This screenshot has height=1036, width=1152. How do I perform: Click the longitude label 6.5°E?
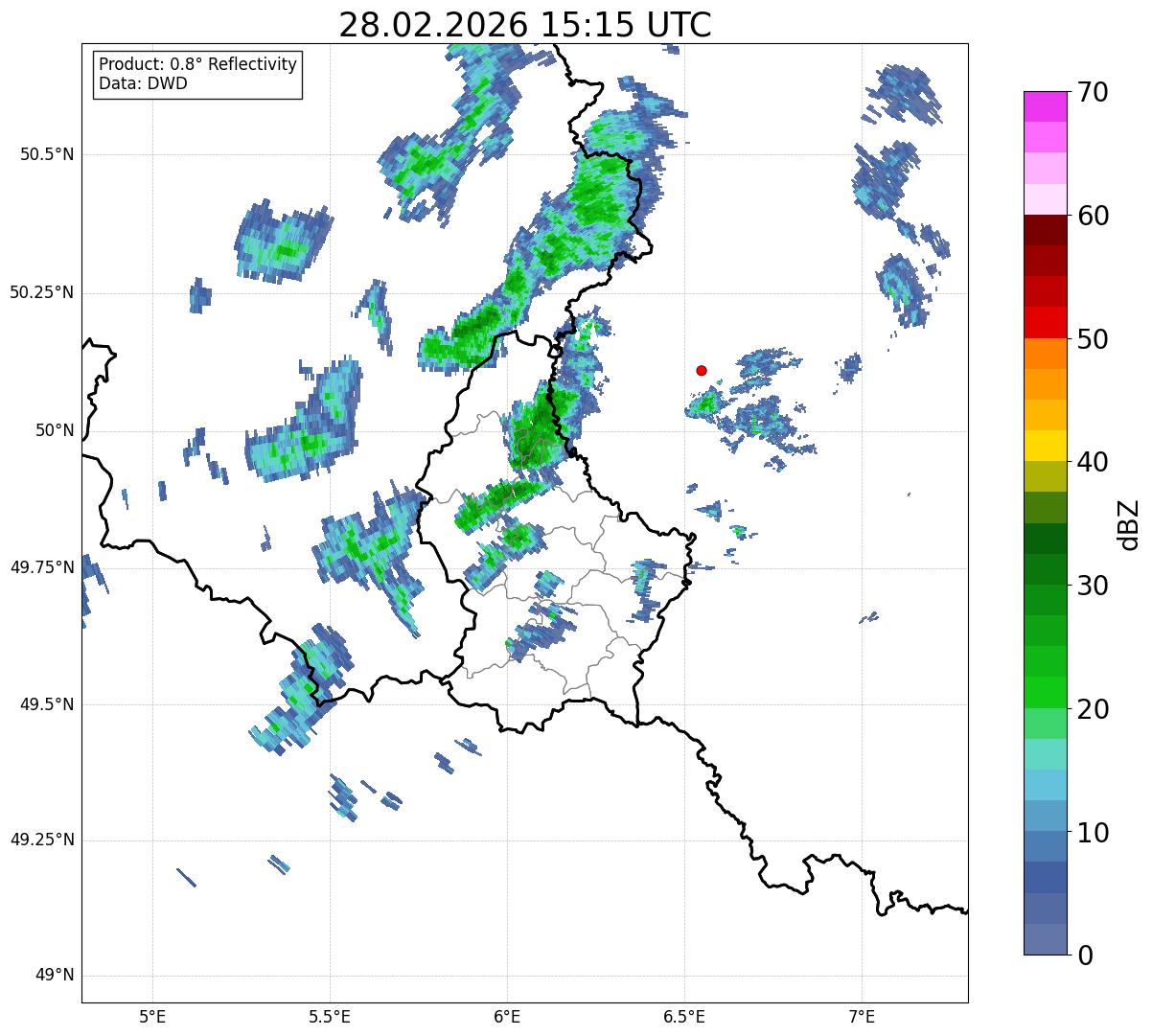coord(684,1017)
